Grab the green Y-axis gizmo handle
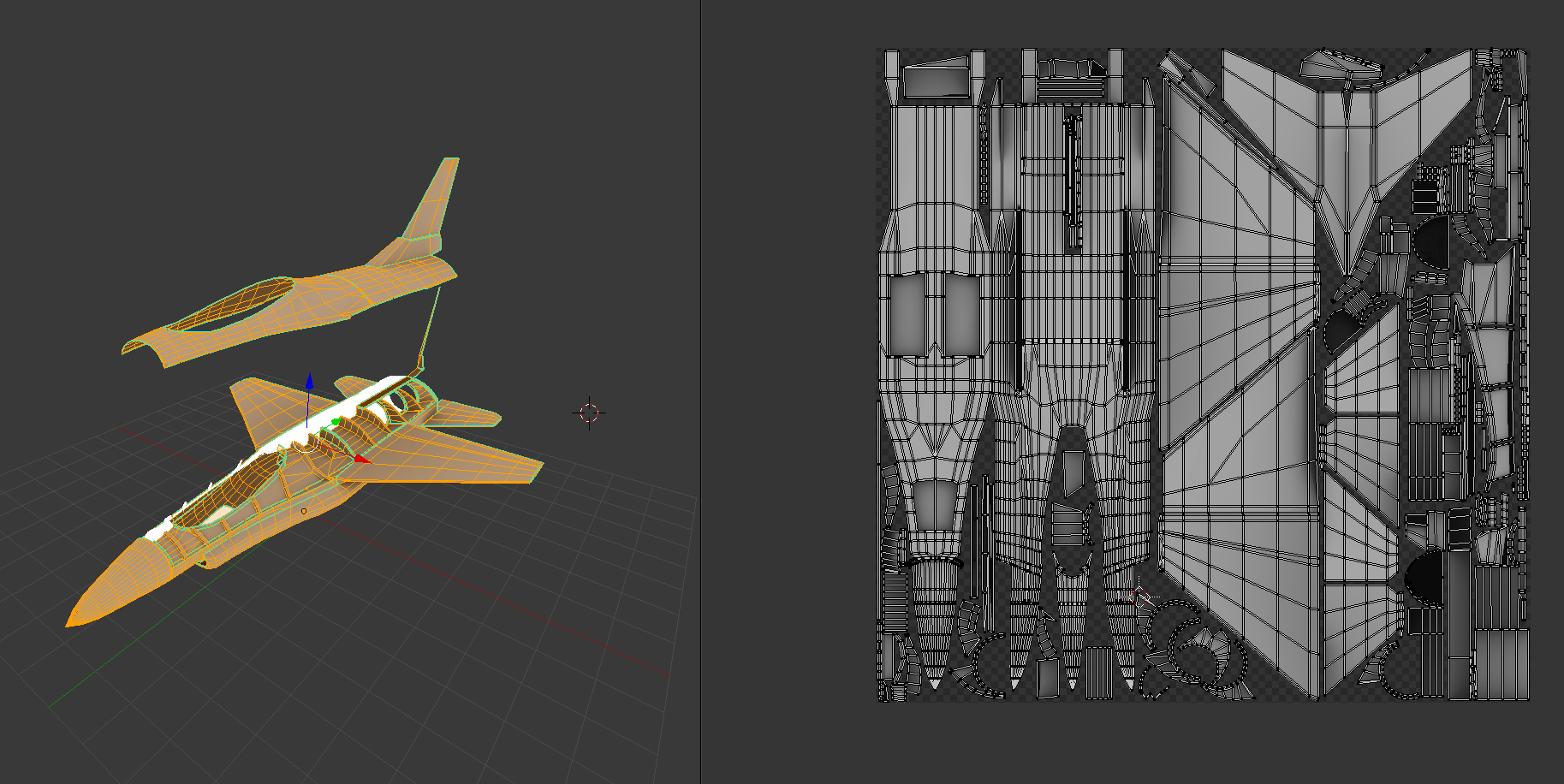 click(x=336, y=421)
